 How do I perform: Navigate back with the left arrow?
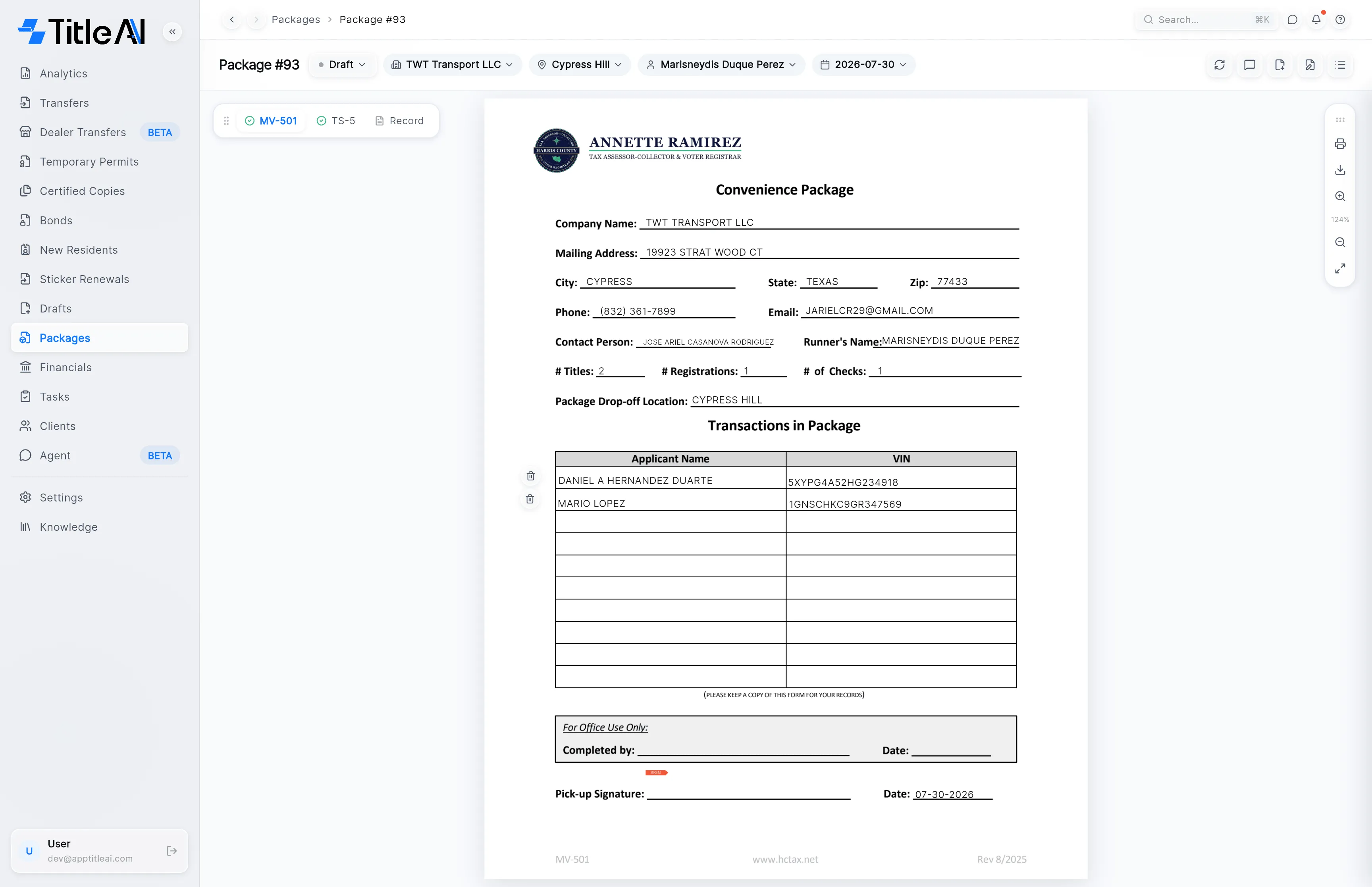(232, 19)
